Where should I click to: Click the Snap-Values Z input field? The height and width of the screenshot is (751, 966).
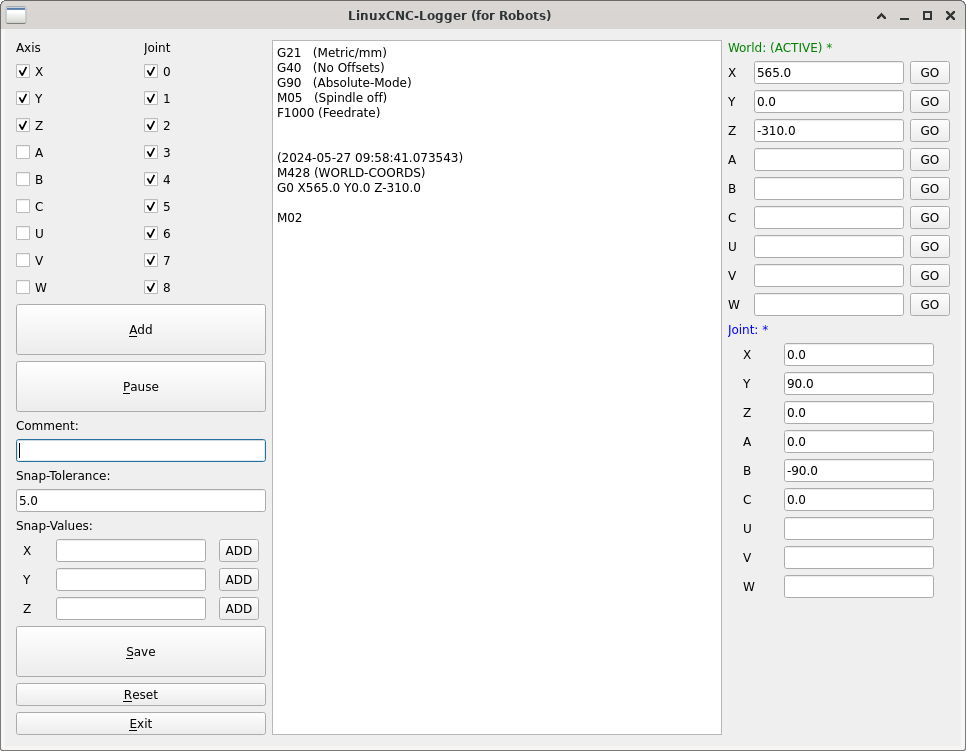click(131, 609)
